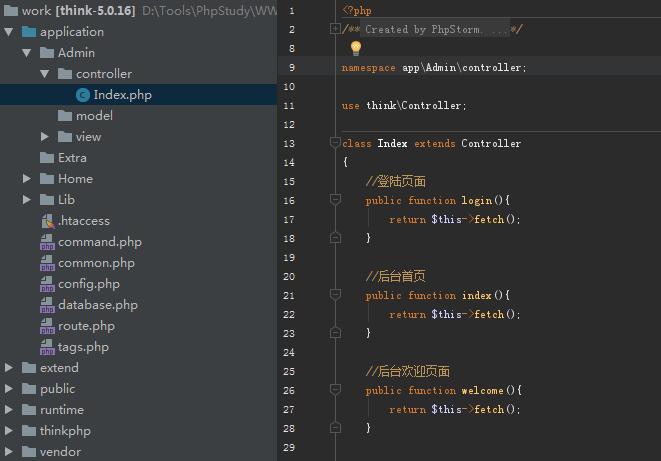The image size is (661, 461).
Task: Collapse the application folder arrow
Action: coord(9,32)
